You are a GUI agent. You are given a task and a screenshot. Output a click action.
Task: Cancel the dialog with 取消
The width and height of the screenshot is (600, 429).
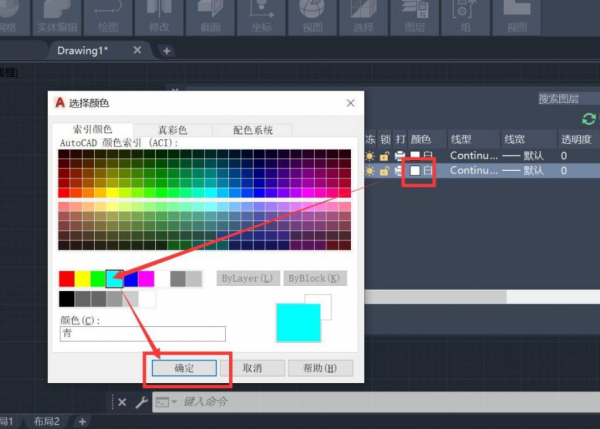tap(252, 368)
